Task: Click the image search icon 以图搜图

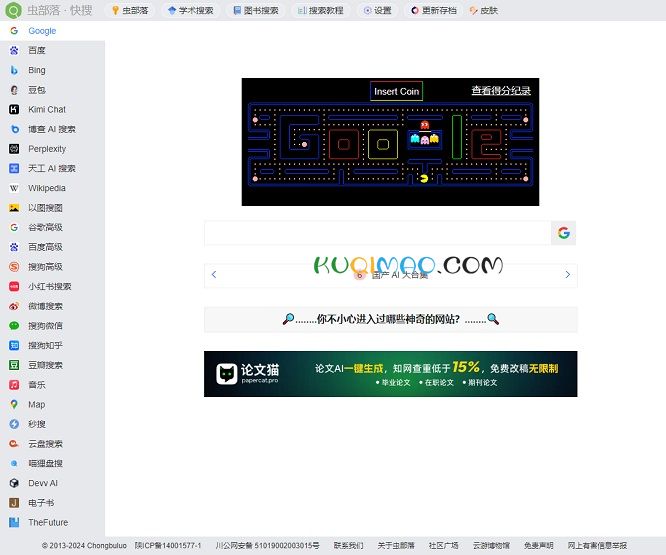Action: pos(14,208)
